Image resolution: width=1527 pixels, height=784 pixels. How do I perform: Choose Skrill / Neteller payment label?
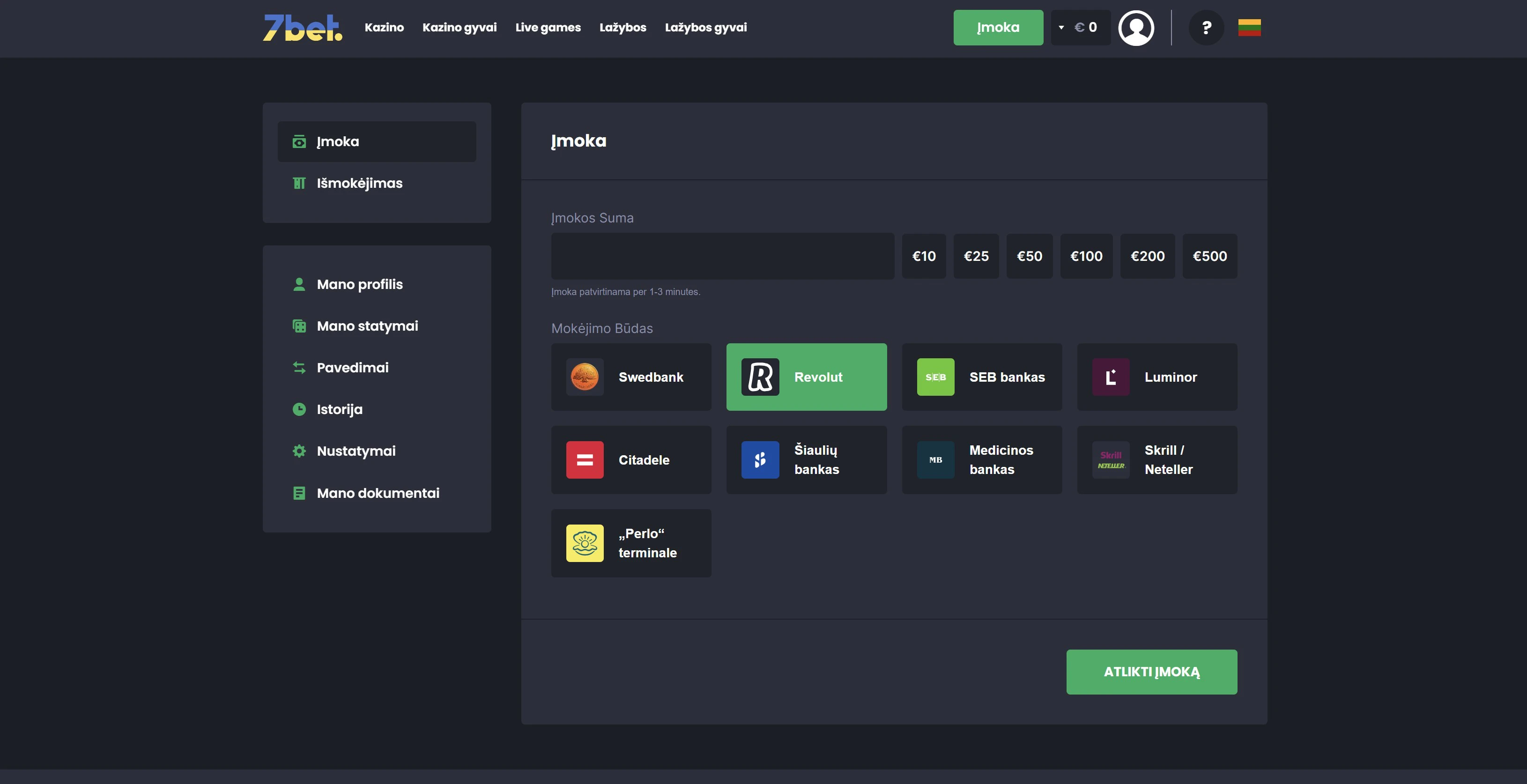pyautogui.click(x=1168, y=460)
